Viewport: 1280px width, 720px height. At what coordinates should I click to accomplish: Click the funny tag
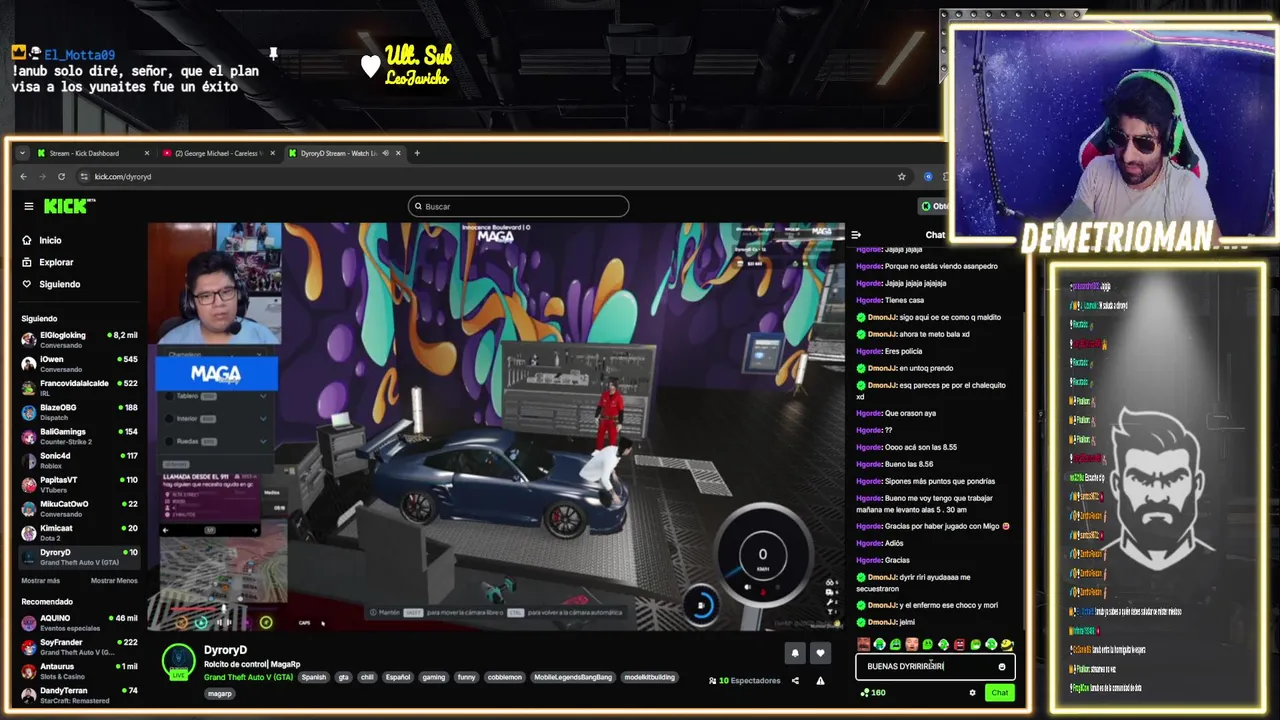tap(466, 677)
